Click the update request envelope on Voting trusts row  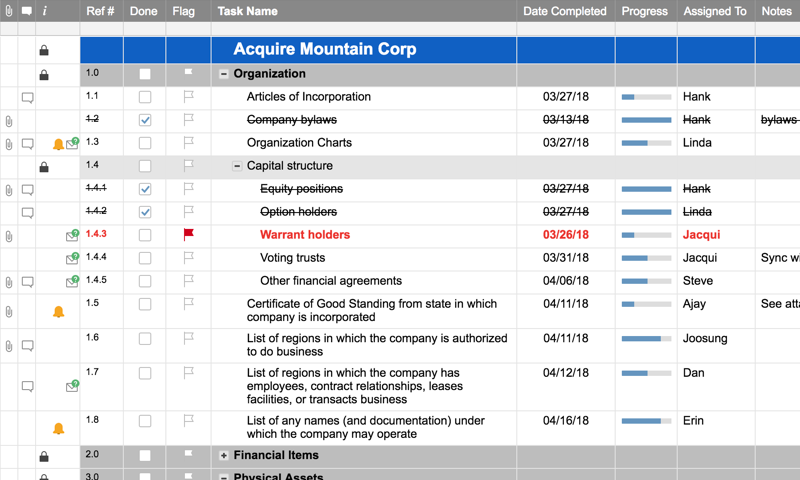72,259
